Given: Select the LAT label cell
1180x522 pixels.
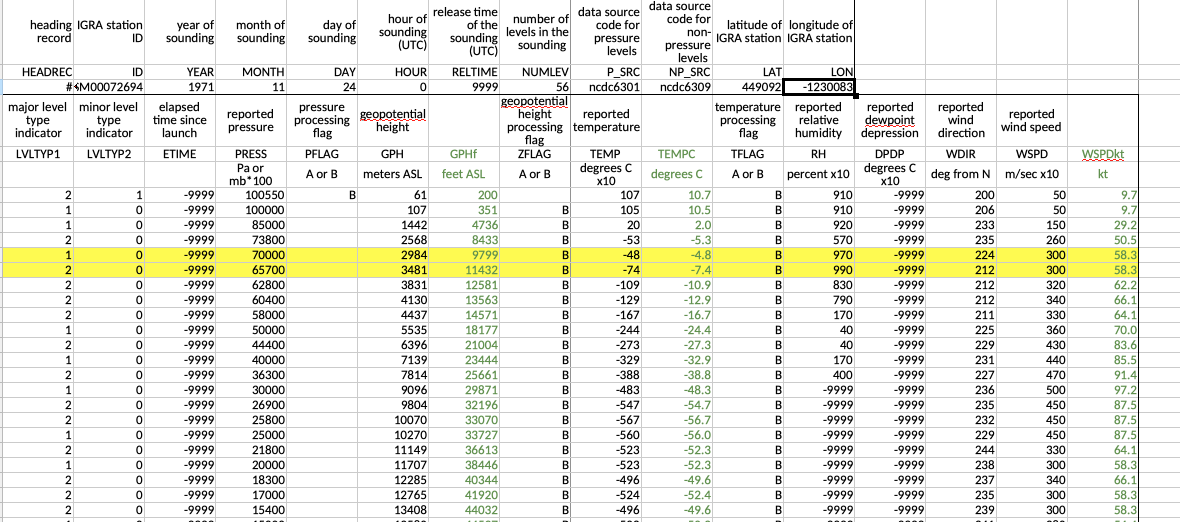Looking at the screenshot, I should [x=749, y=72].
